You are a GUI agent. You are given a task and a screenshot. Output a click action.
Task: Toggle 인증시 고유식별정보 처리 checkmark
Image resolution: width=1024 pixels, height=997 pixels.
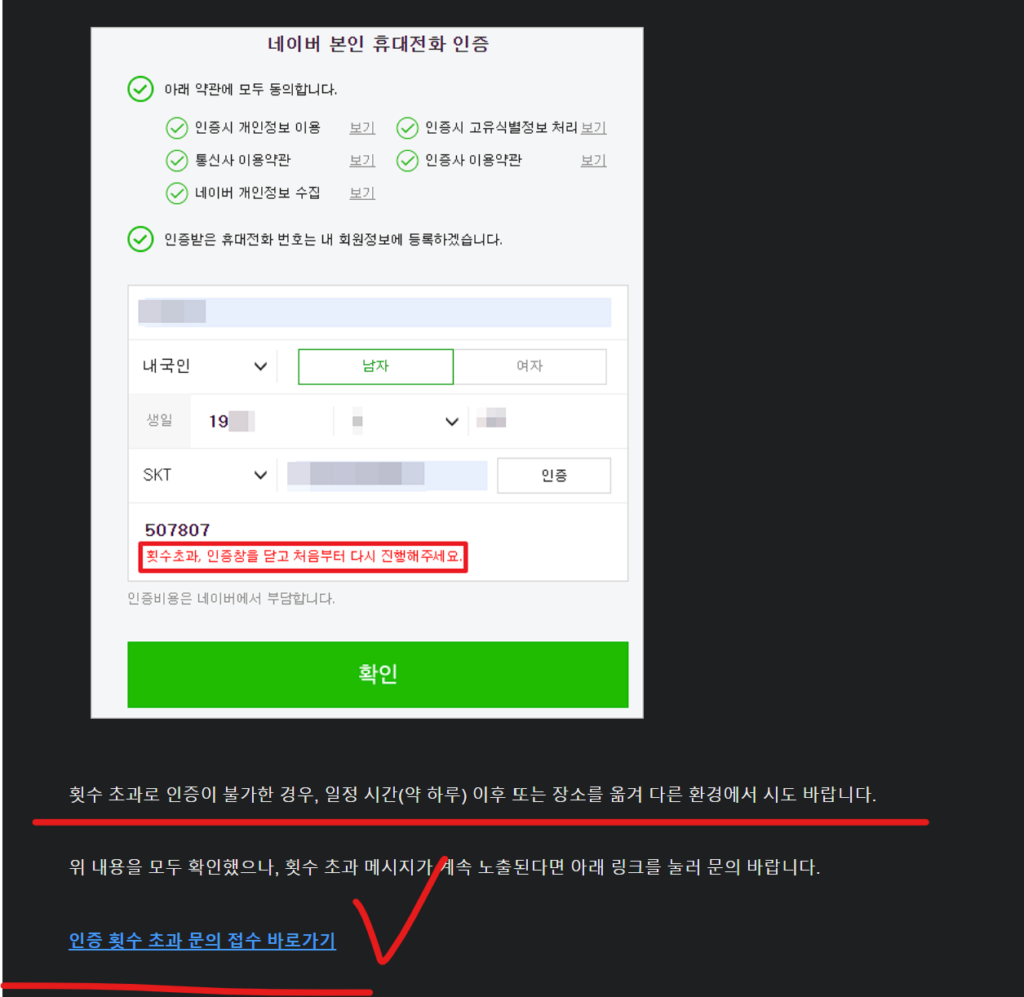(407, 128)
